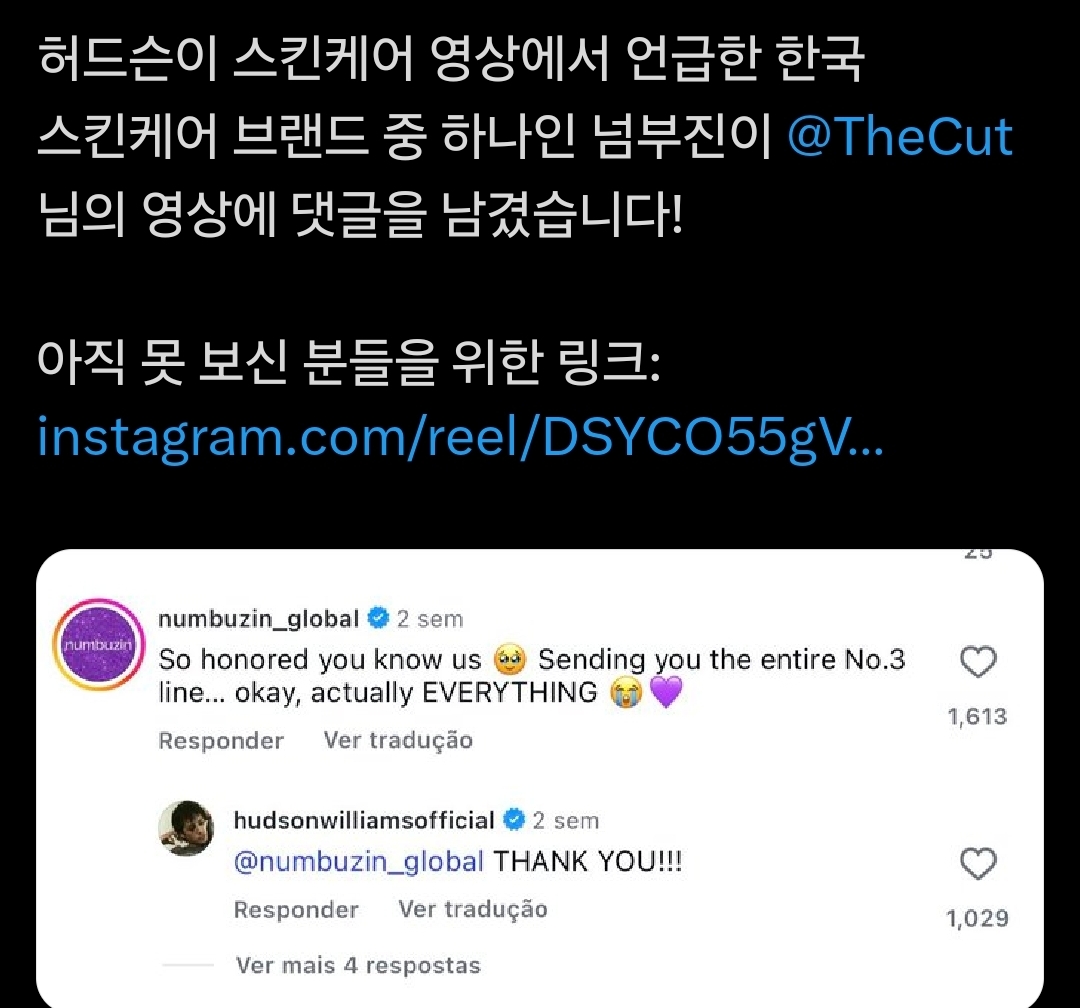Click verified badge beside hudsonwilliamsofficial
The width and height of the screenshot is (1080, 1008).
pos(513,821)
